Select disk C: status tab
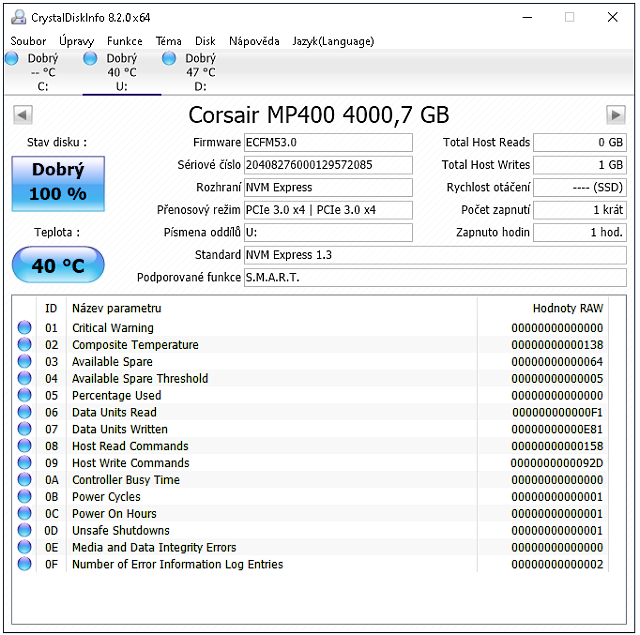This screenshot has height=635, width=640. (43, 72)
